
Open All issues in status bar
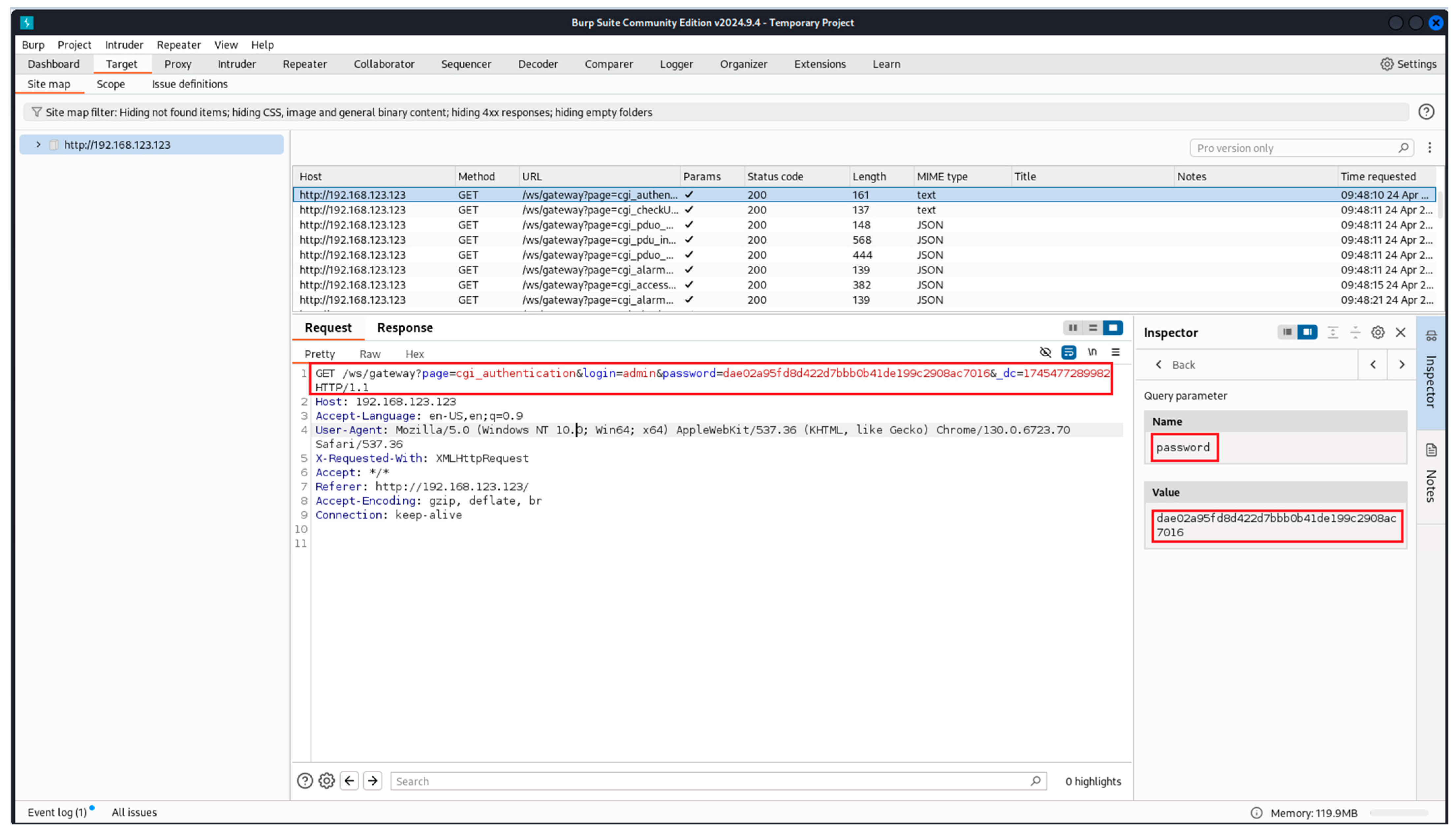134,812
